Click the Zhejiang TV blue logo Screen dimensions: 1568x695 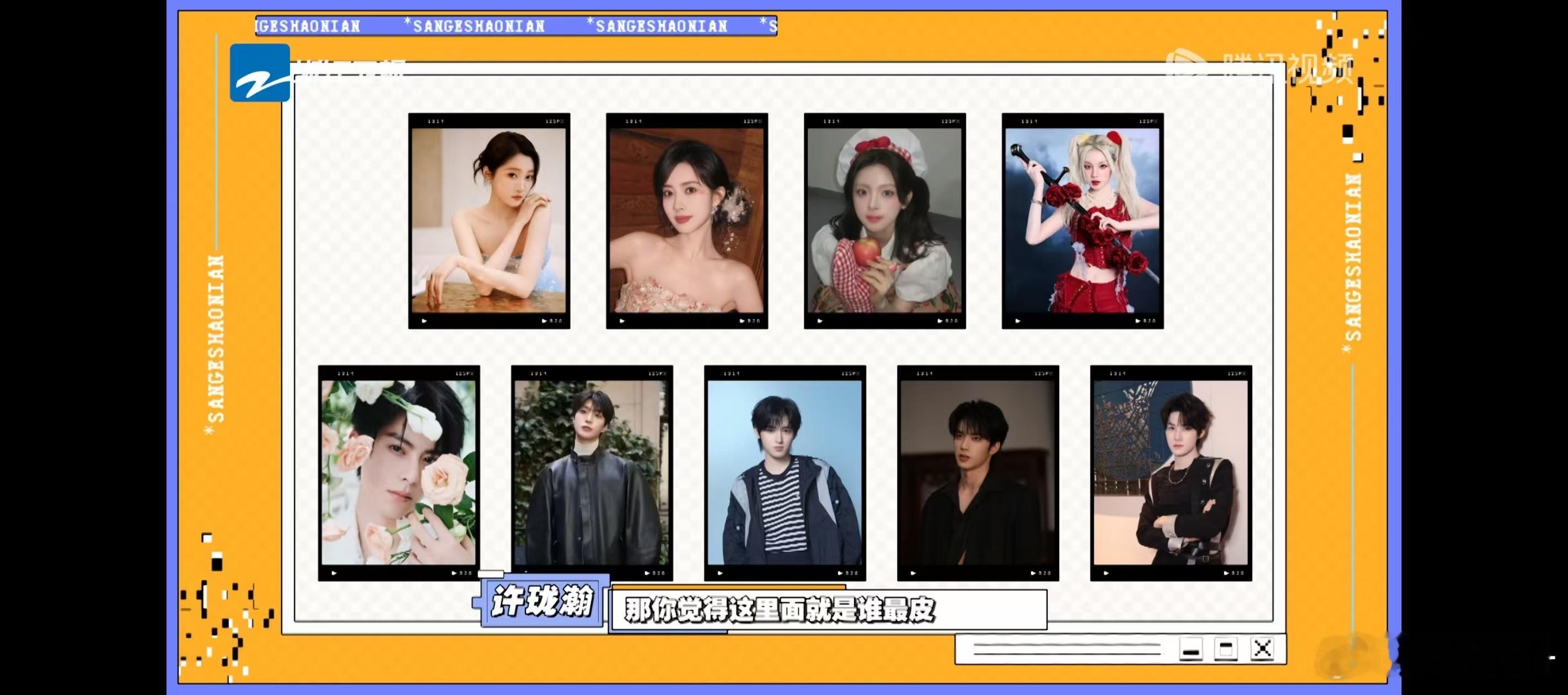click(260, 72)
